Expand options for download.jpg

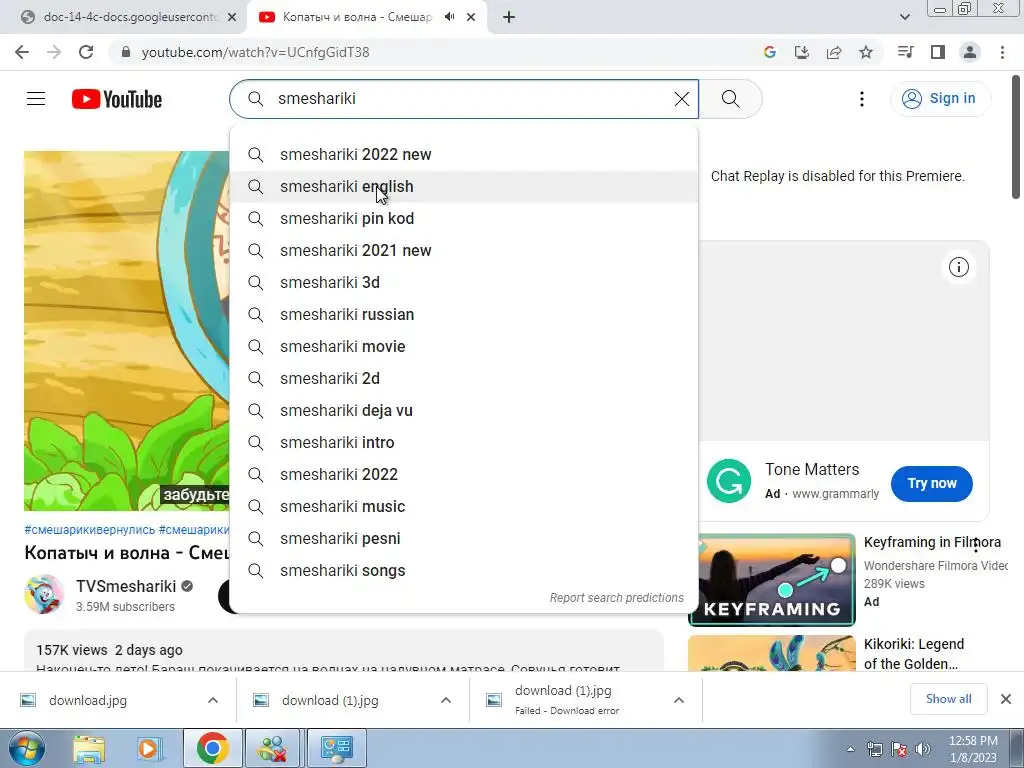click(x=213, y=700)
